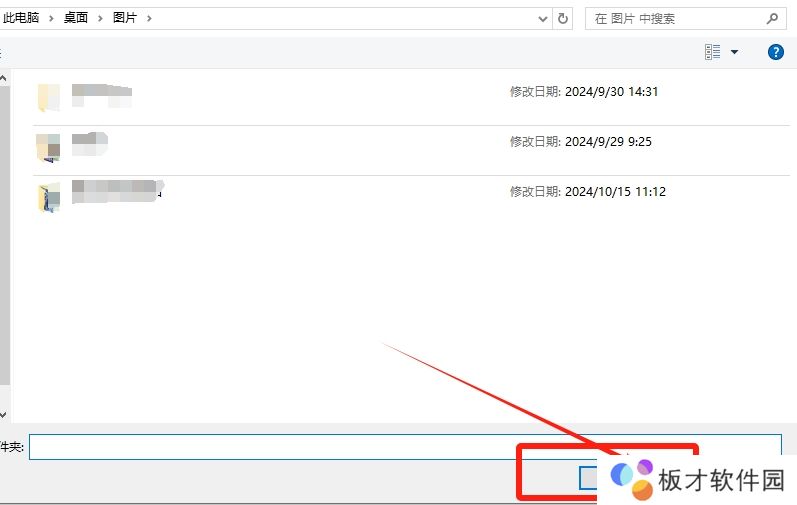Navigate to 桌面 in the breadcrumb

click(x=74, y=18)
